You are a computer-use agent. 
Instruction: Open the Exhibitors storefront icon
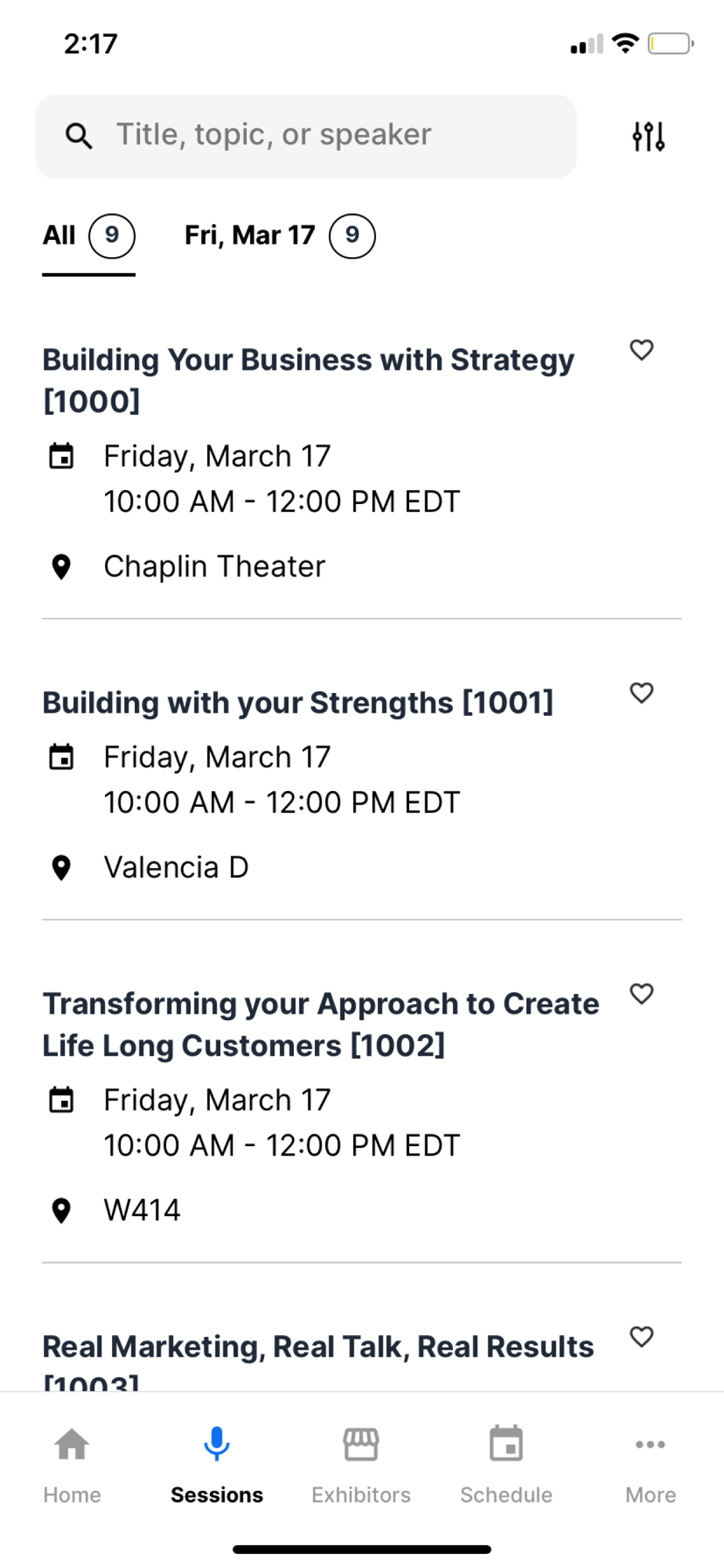click(361, 1444)
